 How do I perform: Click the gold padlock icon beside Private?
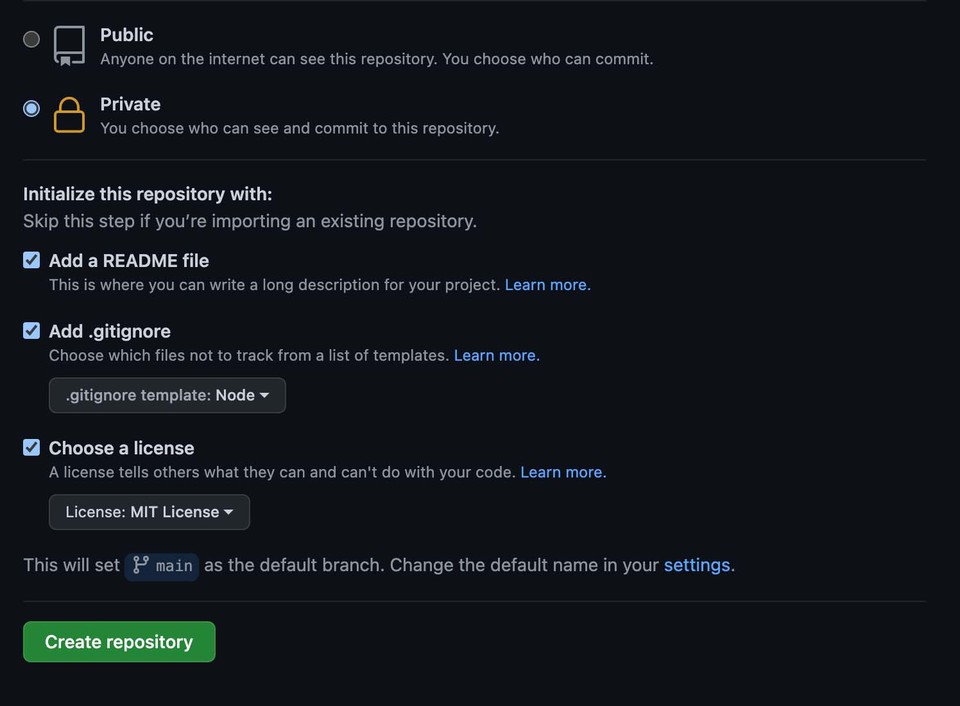click(x=68, y=113)
